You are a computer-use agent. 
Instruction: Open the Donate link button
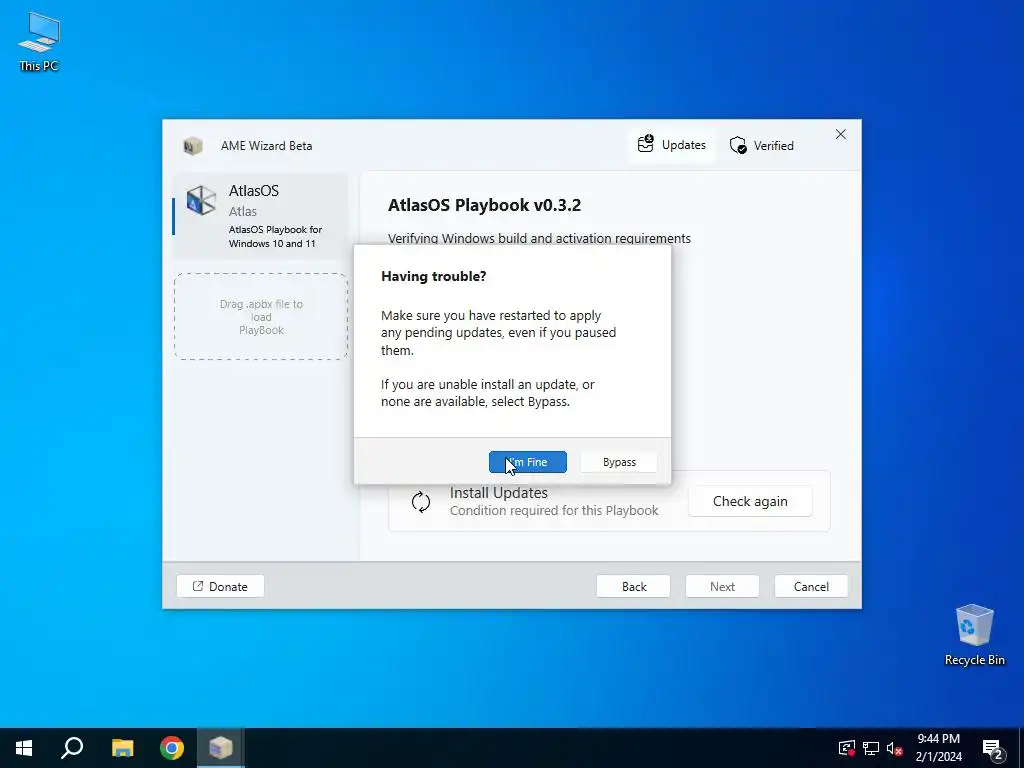[x=220, y=586]
